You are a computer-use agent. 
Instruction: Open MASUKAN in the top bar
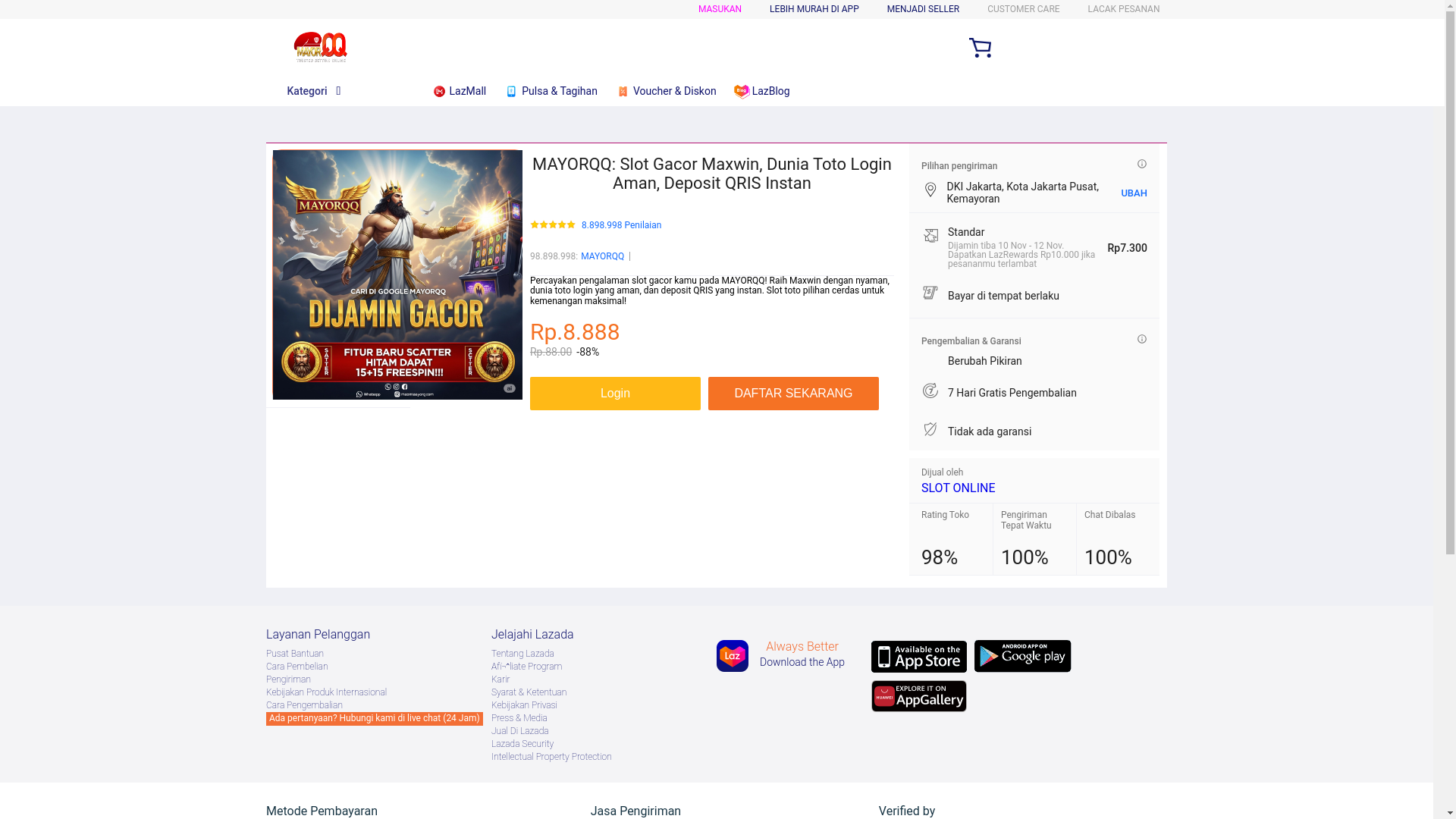[720, 9]
